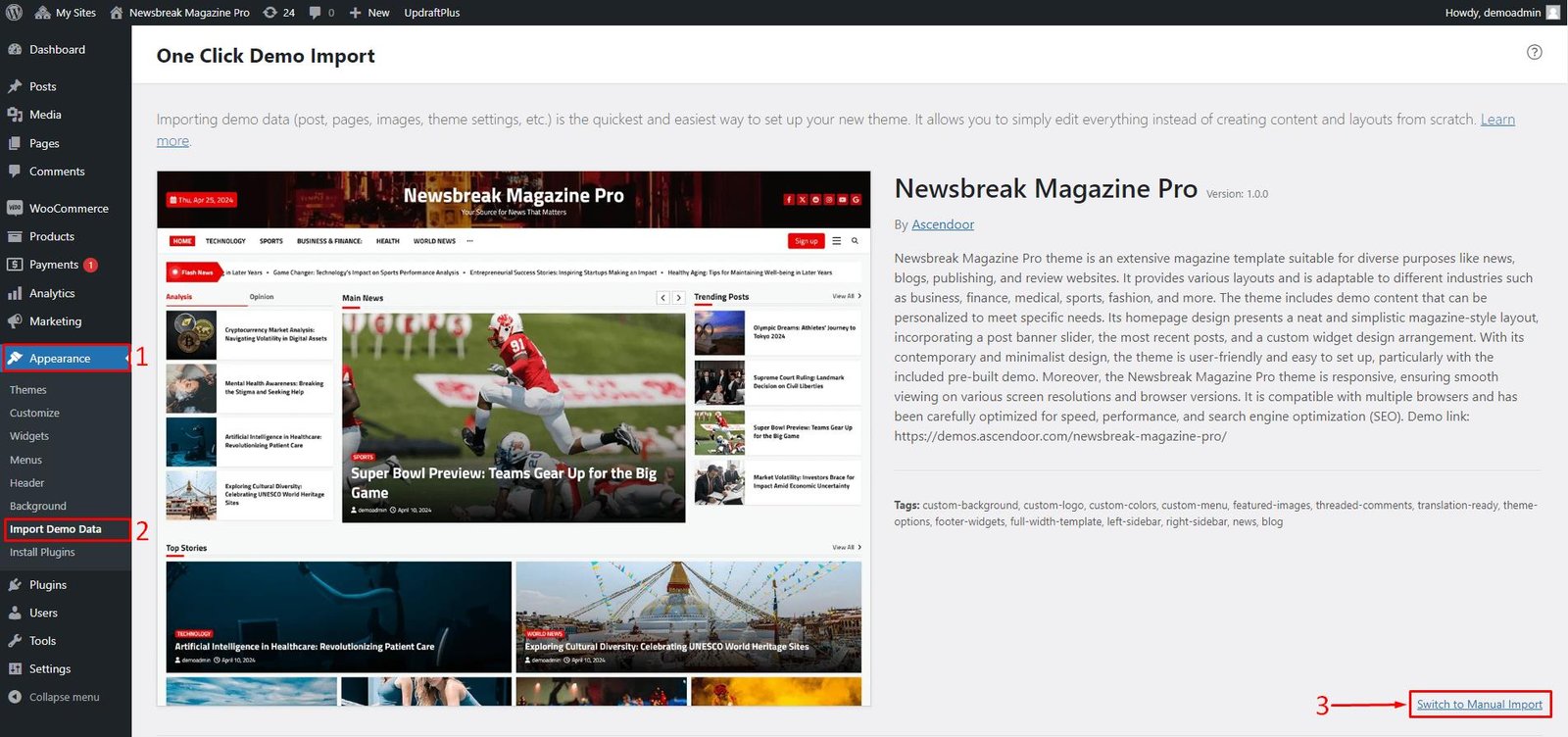Viewport: 1568px width, 737px height.
Task: Open the Users section
Action: [43, 614]
